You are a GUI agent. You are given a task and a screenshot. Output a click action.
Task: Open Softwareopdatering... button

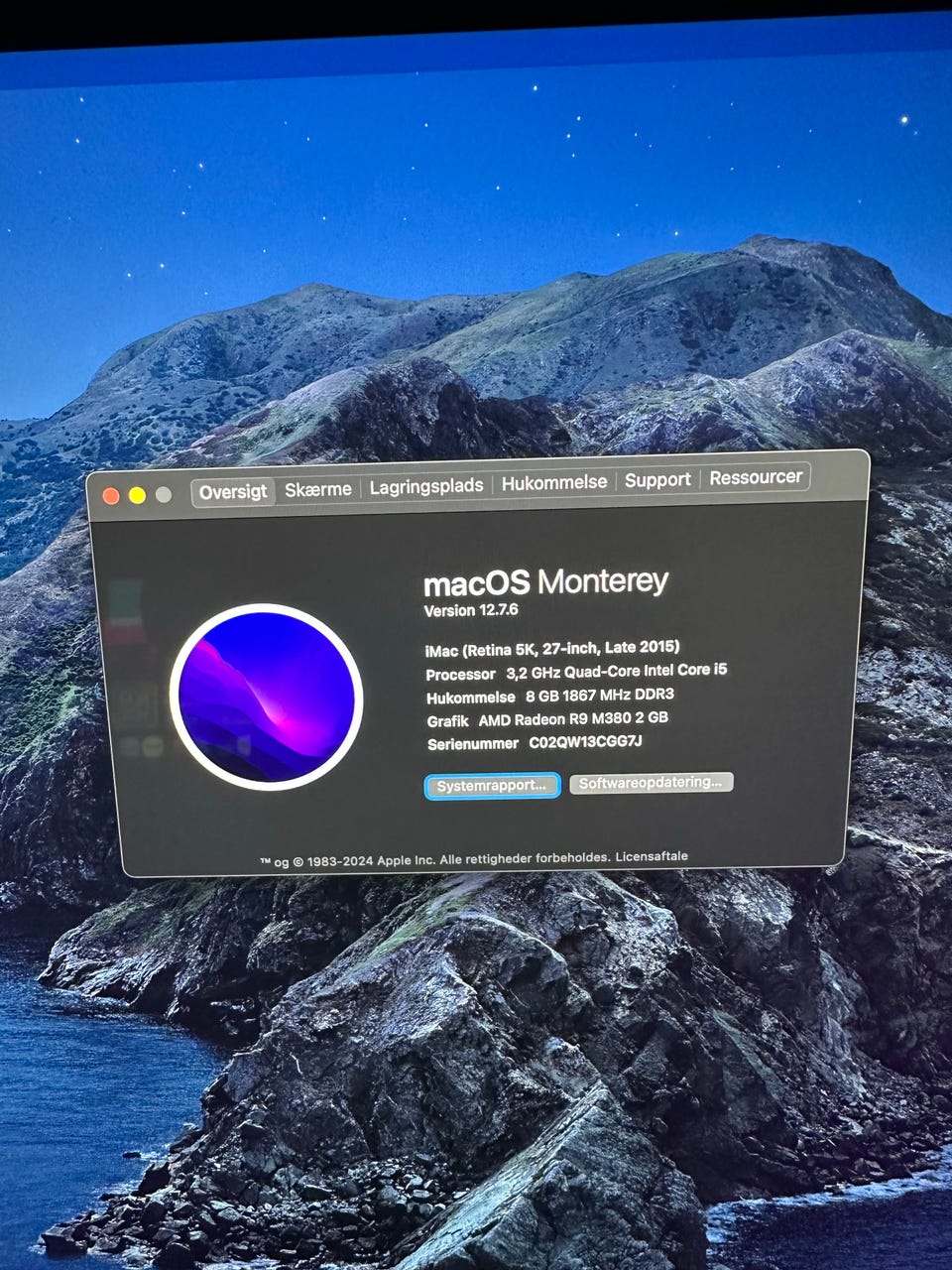[x=651, y=783]
